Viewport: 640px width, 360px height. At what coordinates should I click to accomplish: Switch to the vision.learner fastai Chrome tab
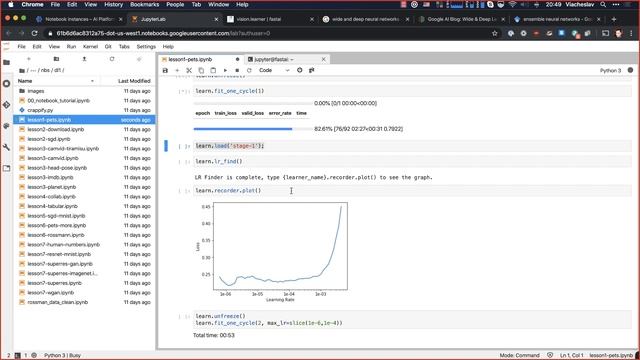[269, 19]
